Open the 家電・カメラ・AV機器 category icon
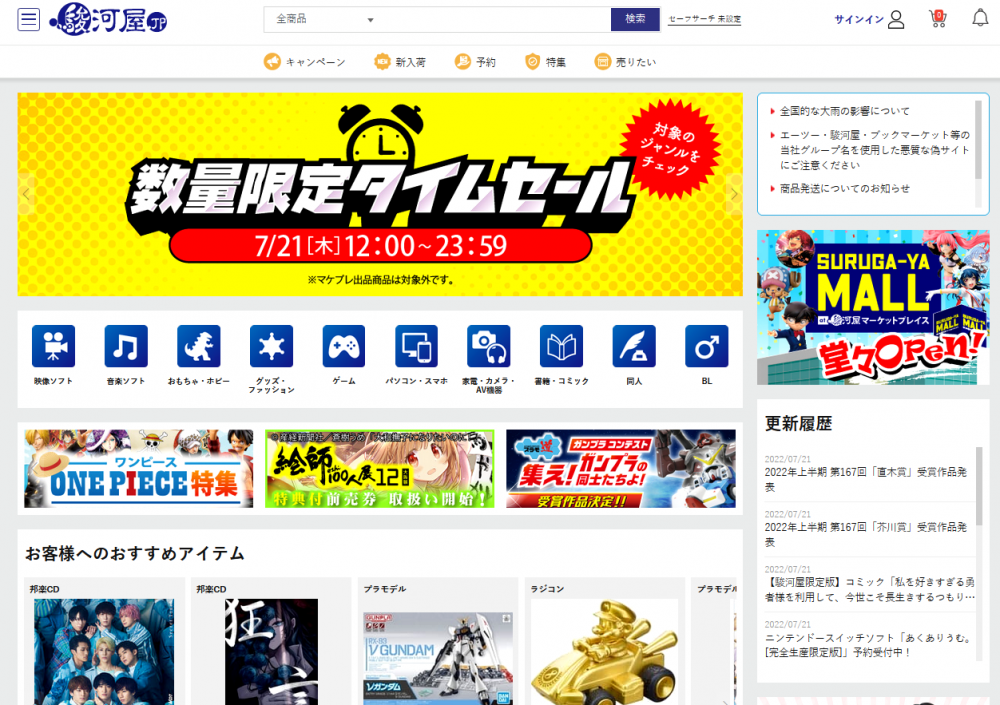The width and height of the screenshot is (1000, 705). pyautogui.click(x=489, y=346)
